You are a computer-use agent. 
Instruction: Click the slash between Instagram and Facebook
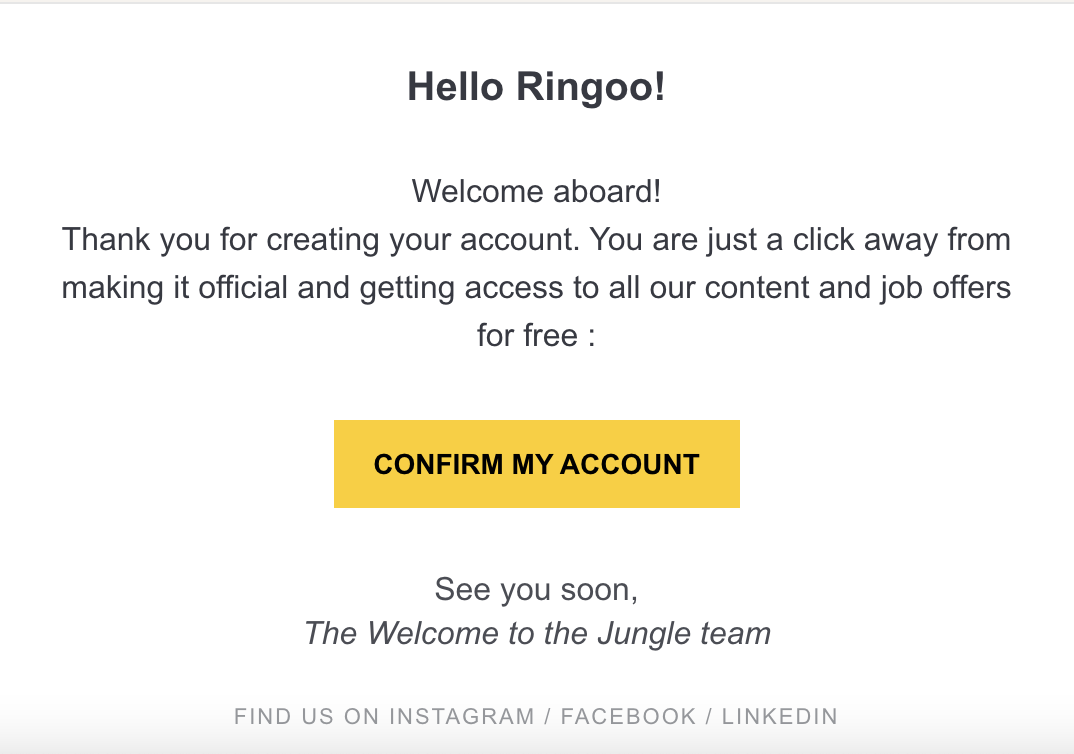548,716
